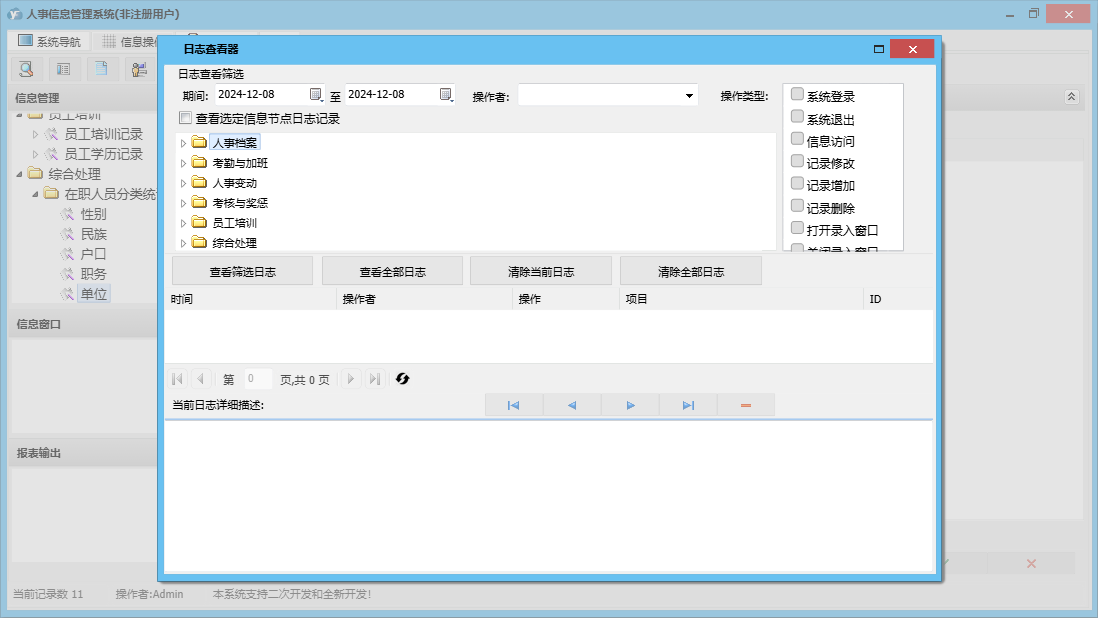Check 查看选定信息节点日志记录 checkbox
Viewport: 1098px width, 618px height.
186,118
